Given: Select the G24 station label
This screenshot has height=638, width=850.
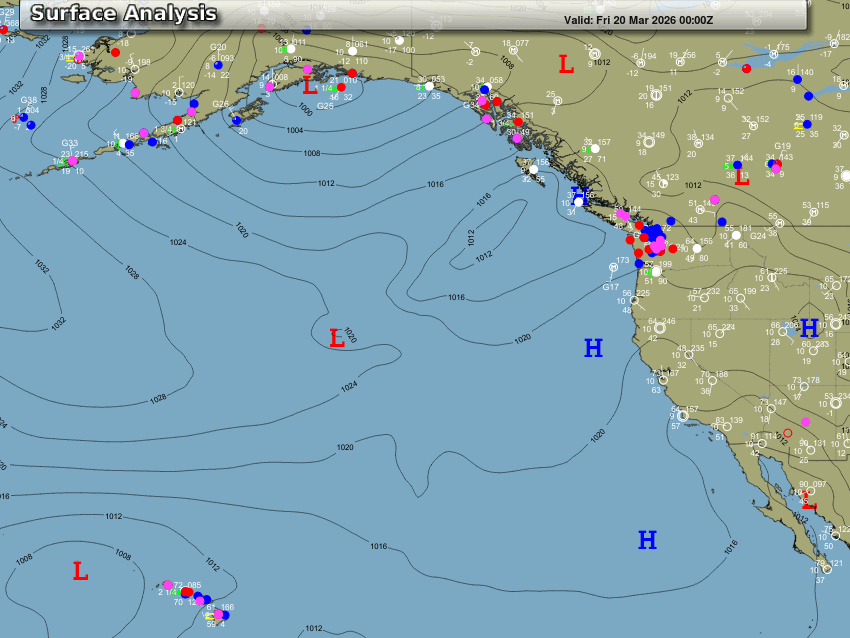Looking at the screenshot, I should 758,237.
